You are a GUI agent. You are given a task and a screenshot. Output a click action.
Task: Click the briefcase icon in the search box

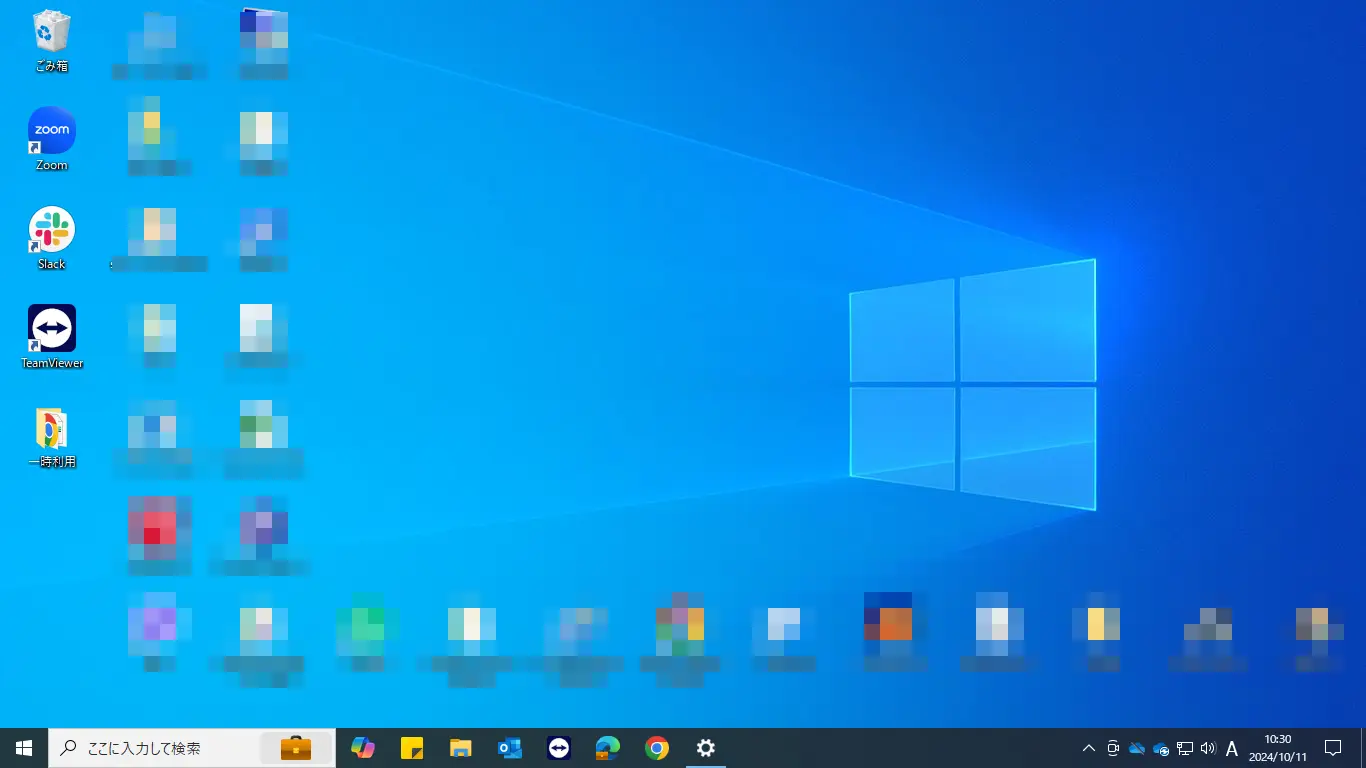pos(295,748)
